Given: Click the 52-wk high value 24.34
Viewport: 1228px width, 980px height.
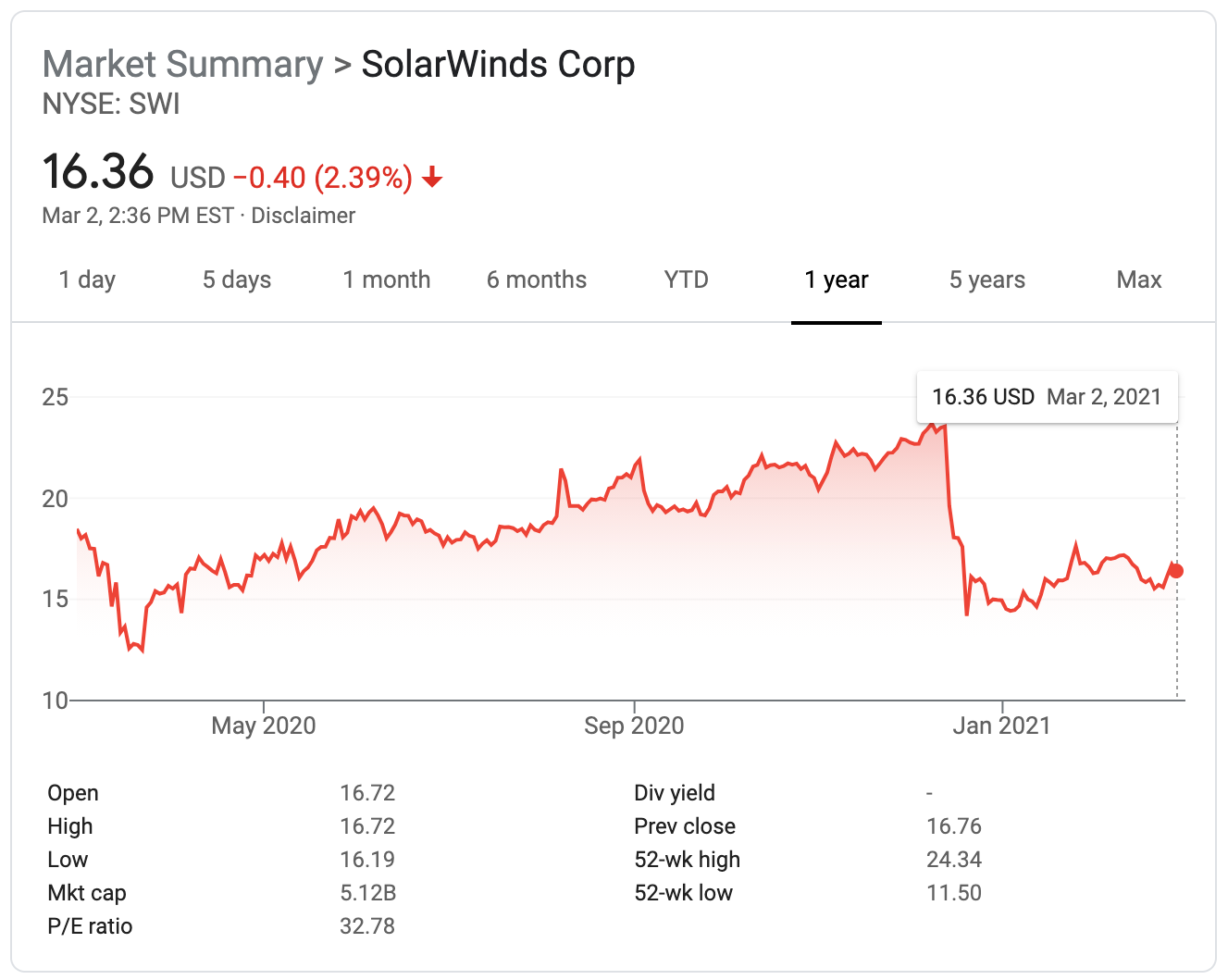Looking at the screenshot, I should click(954, 860).
